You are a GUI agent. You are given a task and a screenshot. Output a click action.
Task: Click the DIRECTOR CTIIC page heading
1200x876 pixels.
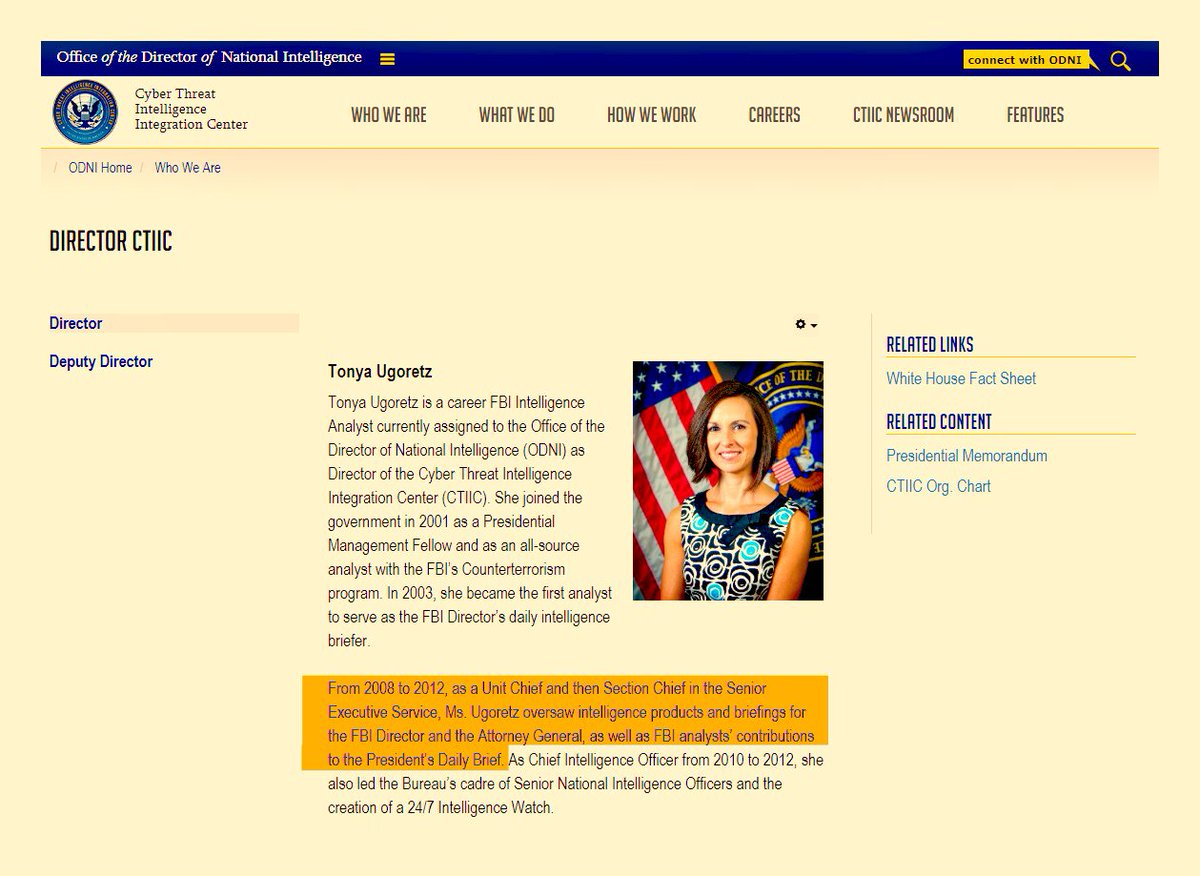pos(111,241)
